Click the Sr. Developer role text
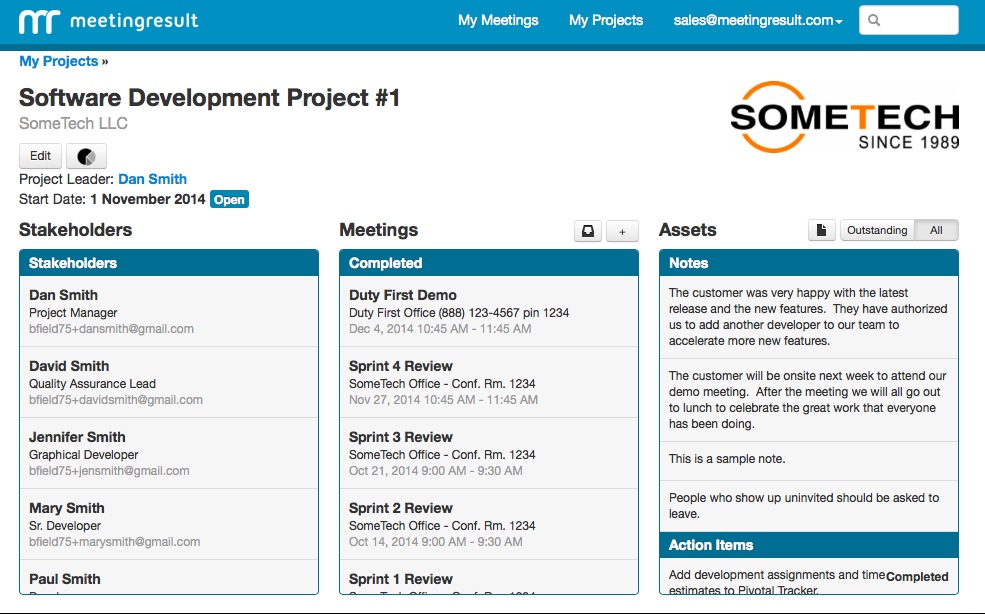Image resolution: width=985 pixels, height=614 pixels. pos(65,525)
